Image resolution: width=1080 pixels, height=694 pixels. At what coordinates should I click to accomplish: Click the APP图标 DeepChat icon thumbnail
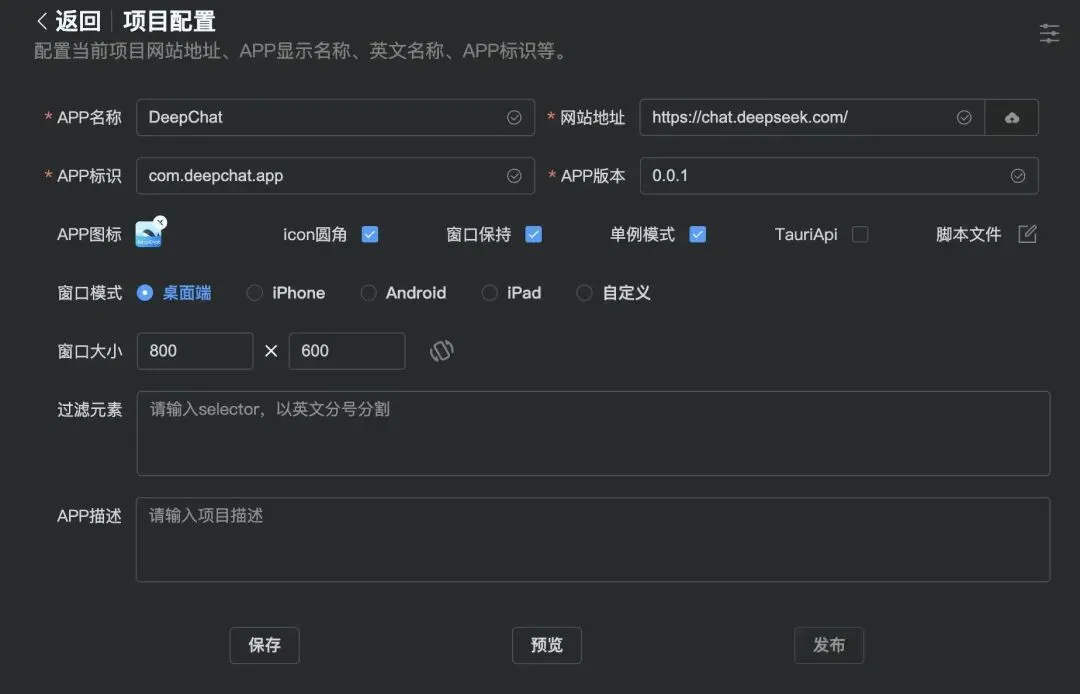pyautogui.click(x=150, y=234)
